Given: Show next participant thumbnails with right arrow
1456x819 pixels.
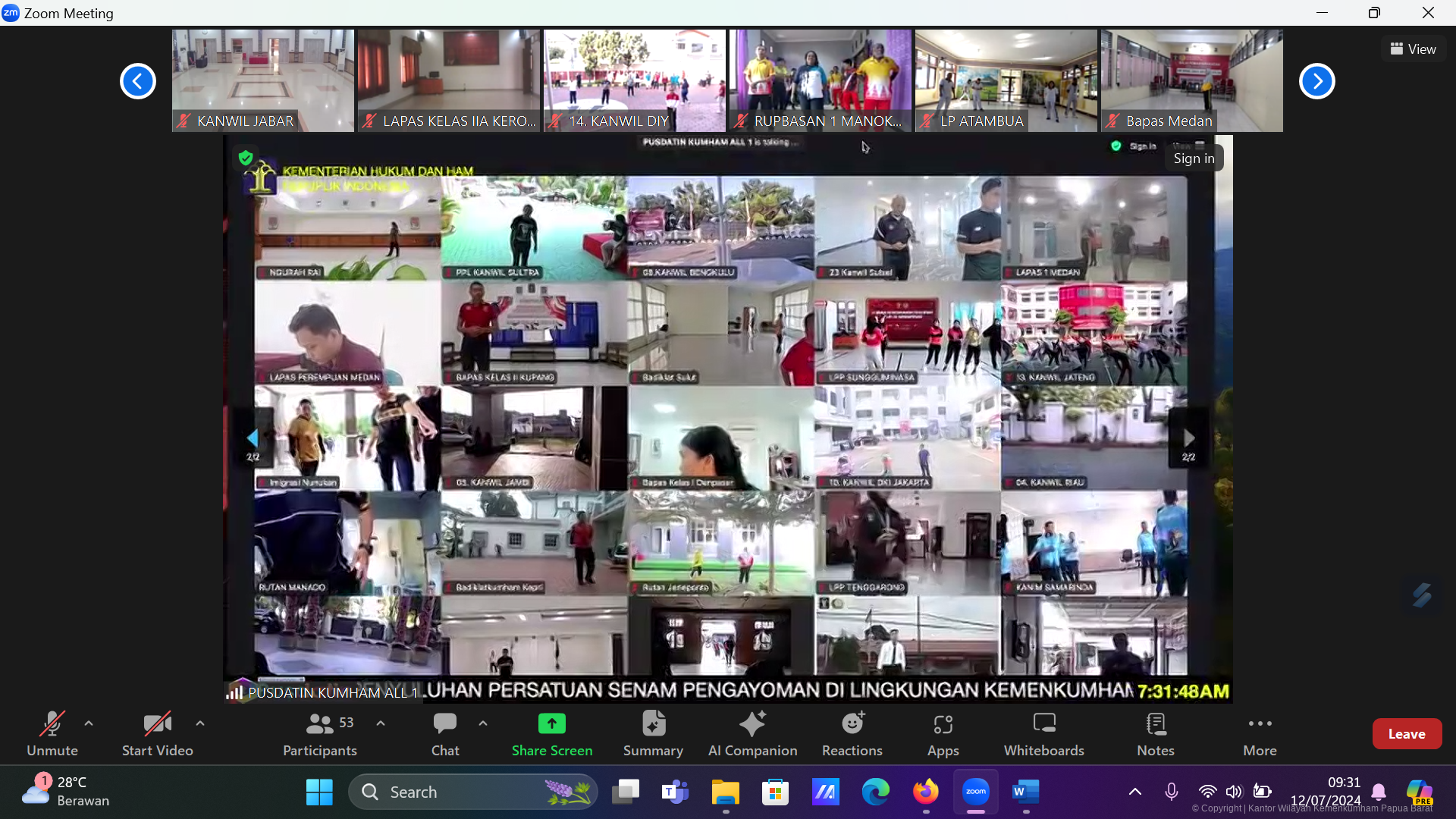Looking at the screenshot, I should pyautogui.click(x=1317, y=81).
